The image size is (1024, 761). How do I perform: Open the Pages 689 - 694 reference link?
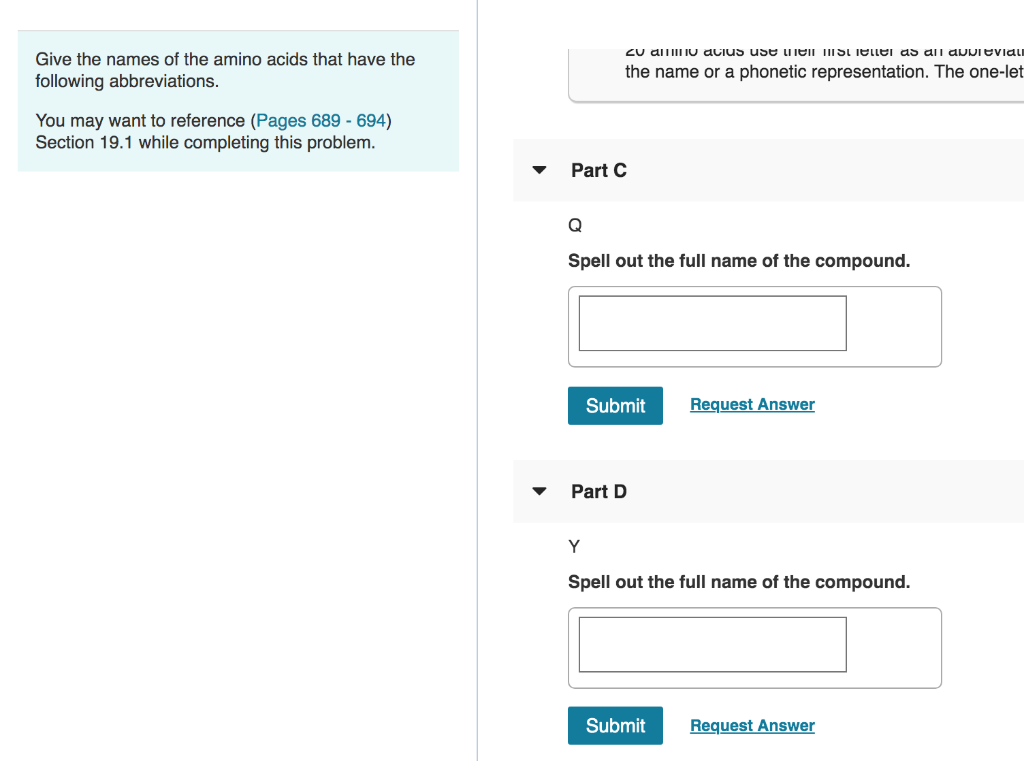pos(320,120)
